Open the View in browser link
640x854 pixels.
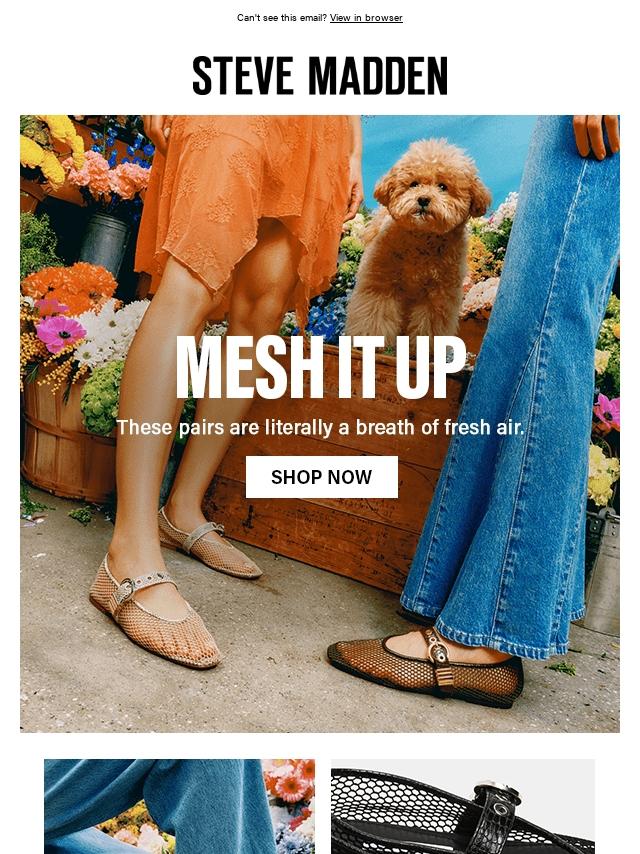[x=366, y=17]
